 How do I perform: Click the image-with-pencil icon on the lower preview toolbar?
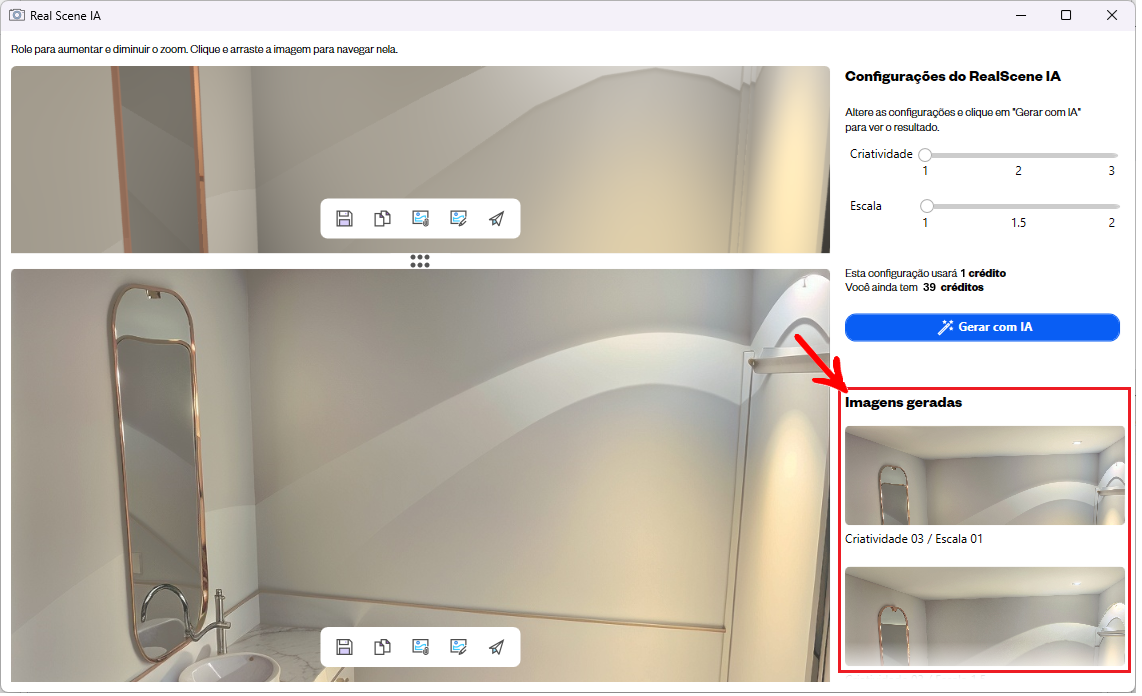pos(458,647)
